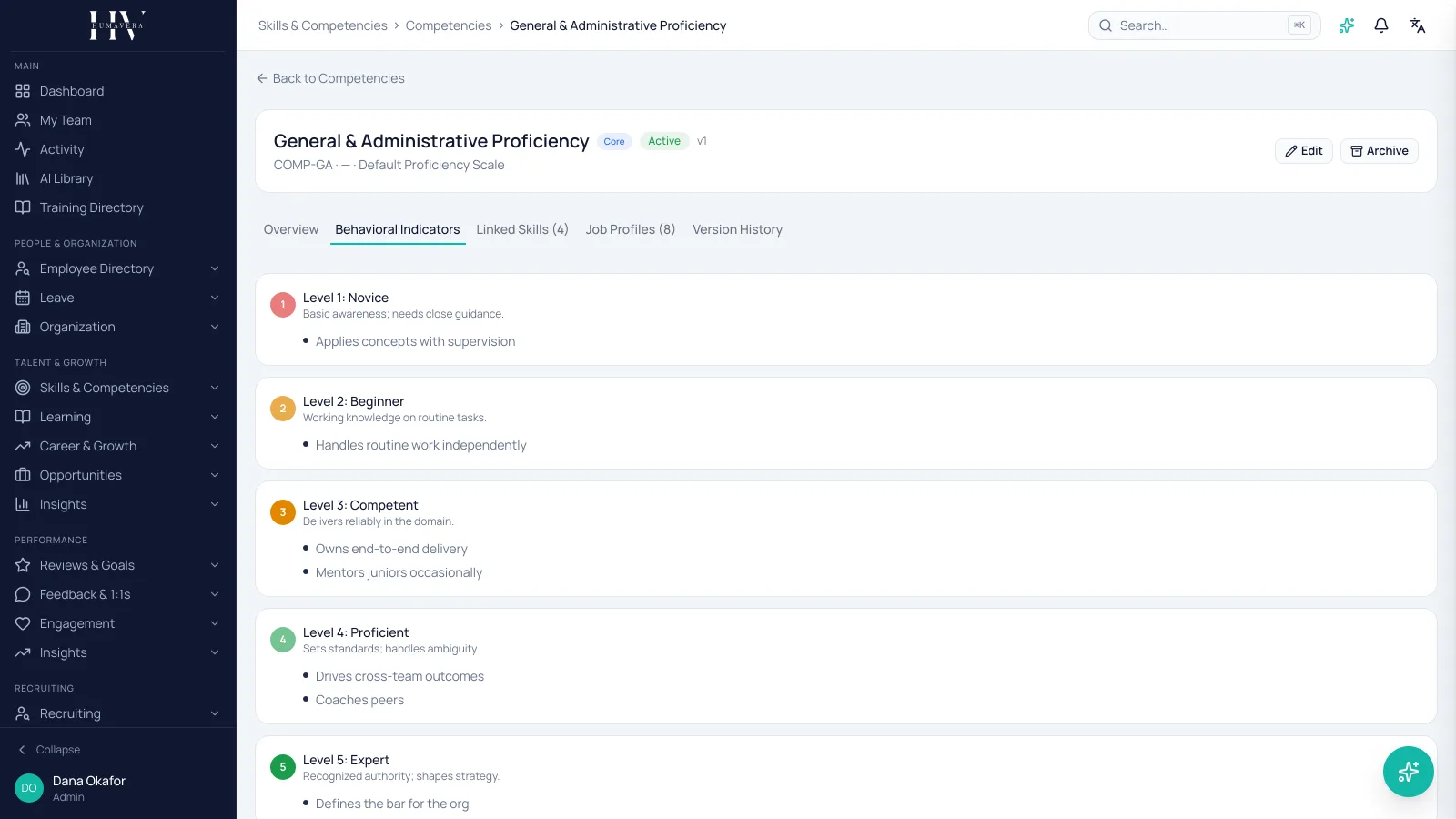
Task: Click the Reviews & Goals star icon
Action: tap(23, 565)
